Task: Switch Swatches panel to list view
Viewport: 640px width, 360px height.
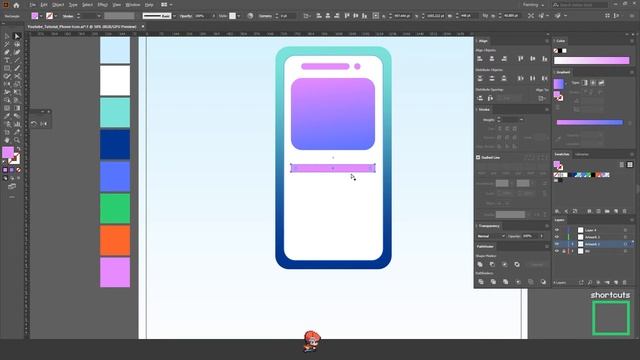Action: click(x=622, y=164)
